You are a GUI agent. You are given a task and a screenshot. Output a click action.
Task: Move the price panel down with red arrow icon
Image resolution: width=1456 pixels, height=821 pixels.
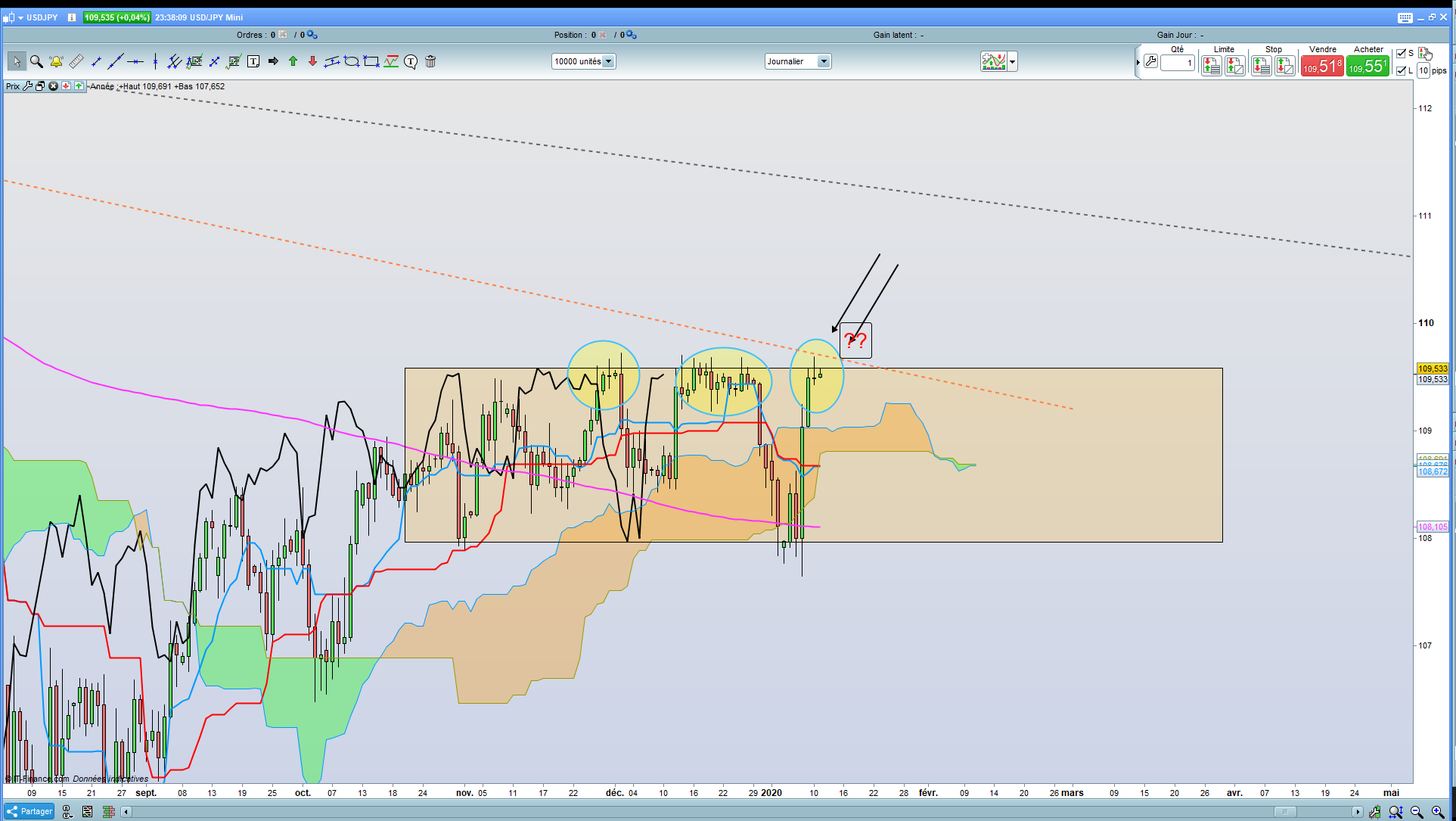66,86
